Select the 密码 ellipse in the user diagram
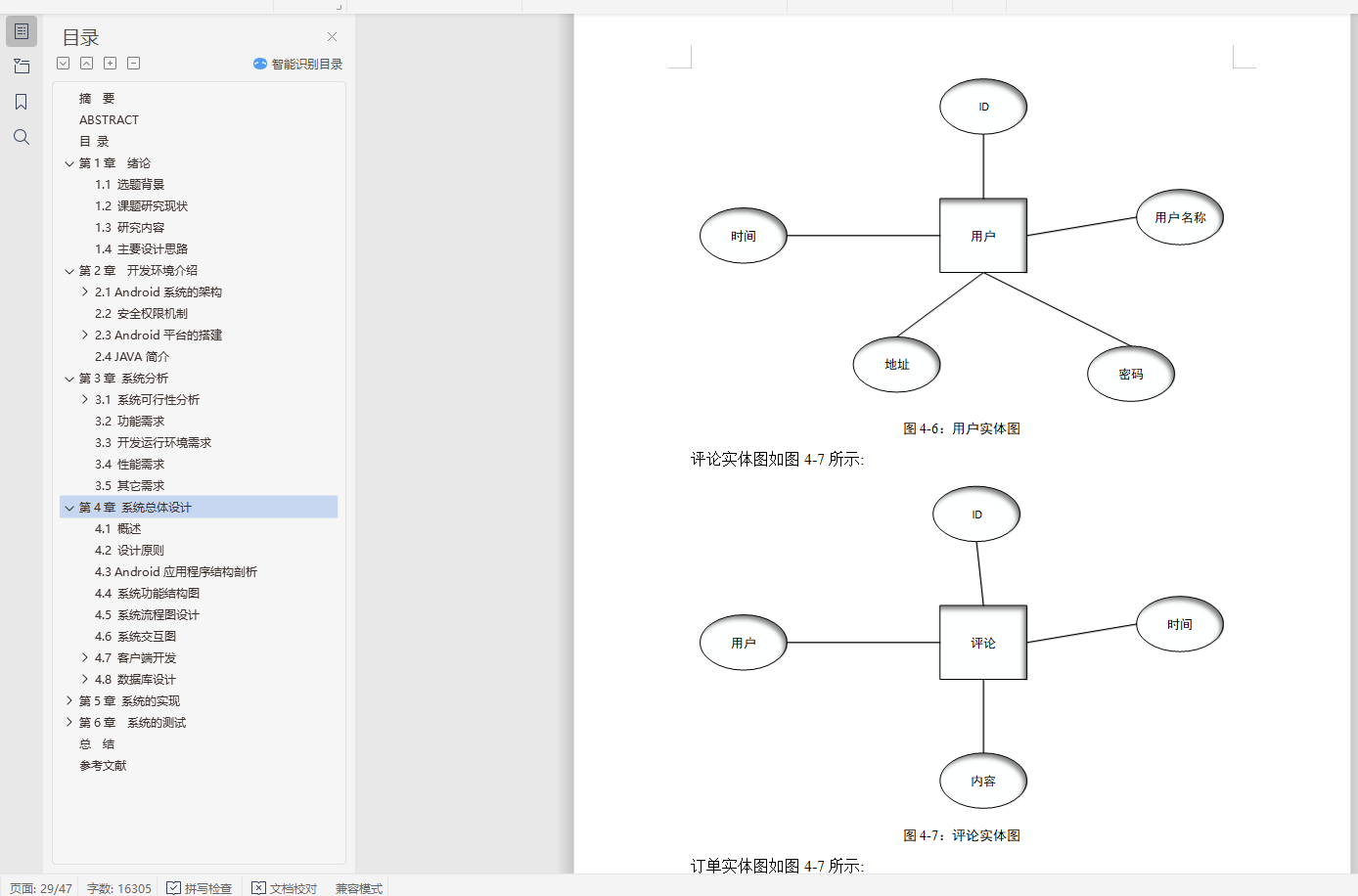1358x896 pixels. click(x=1131, y=374)
